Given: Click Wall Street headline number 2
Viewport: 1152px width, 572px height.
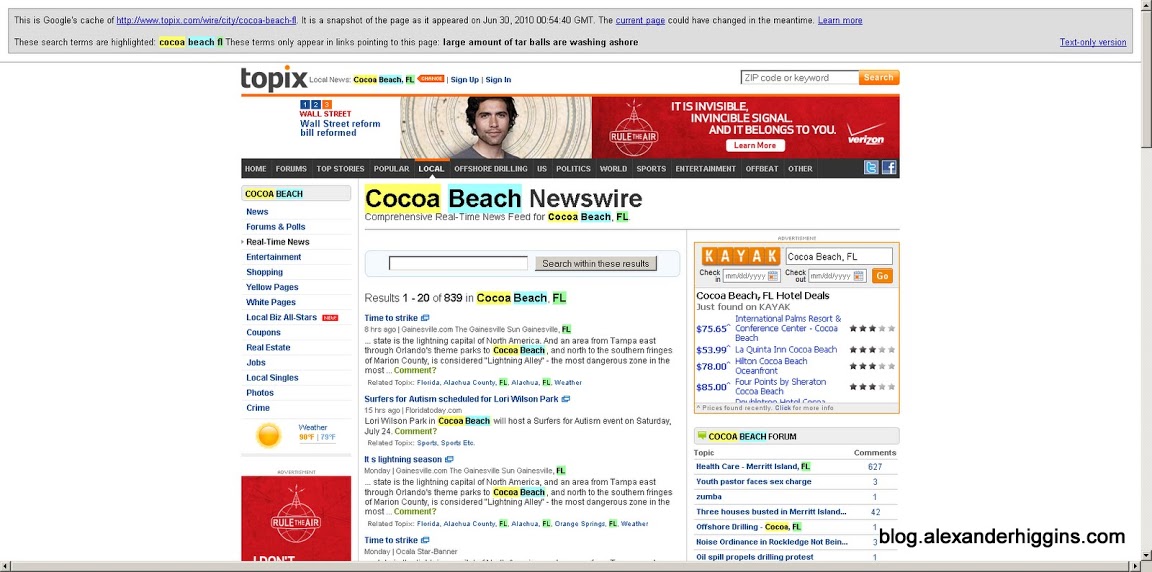Looking at the screenshot, I should coord(316,105).
